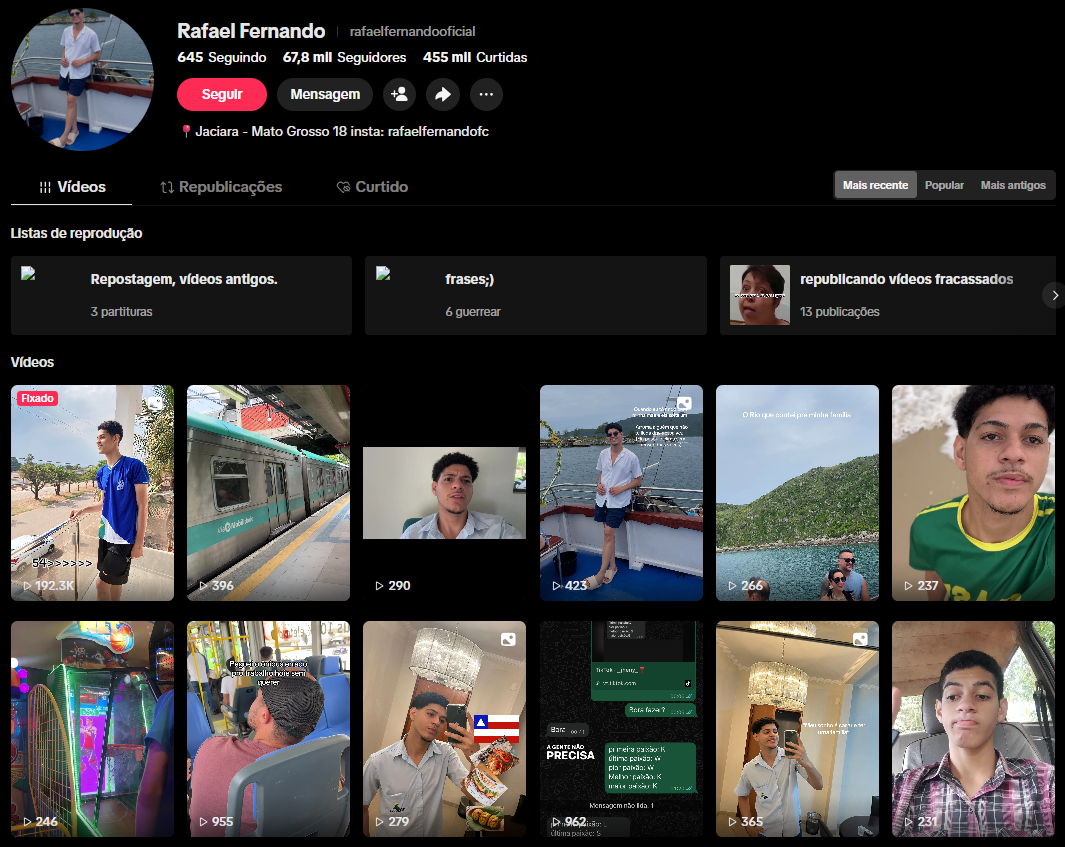The image size is (1065, 847).
Task: Click the photo carousel icon on boat video
Action: pos(684,404)
